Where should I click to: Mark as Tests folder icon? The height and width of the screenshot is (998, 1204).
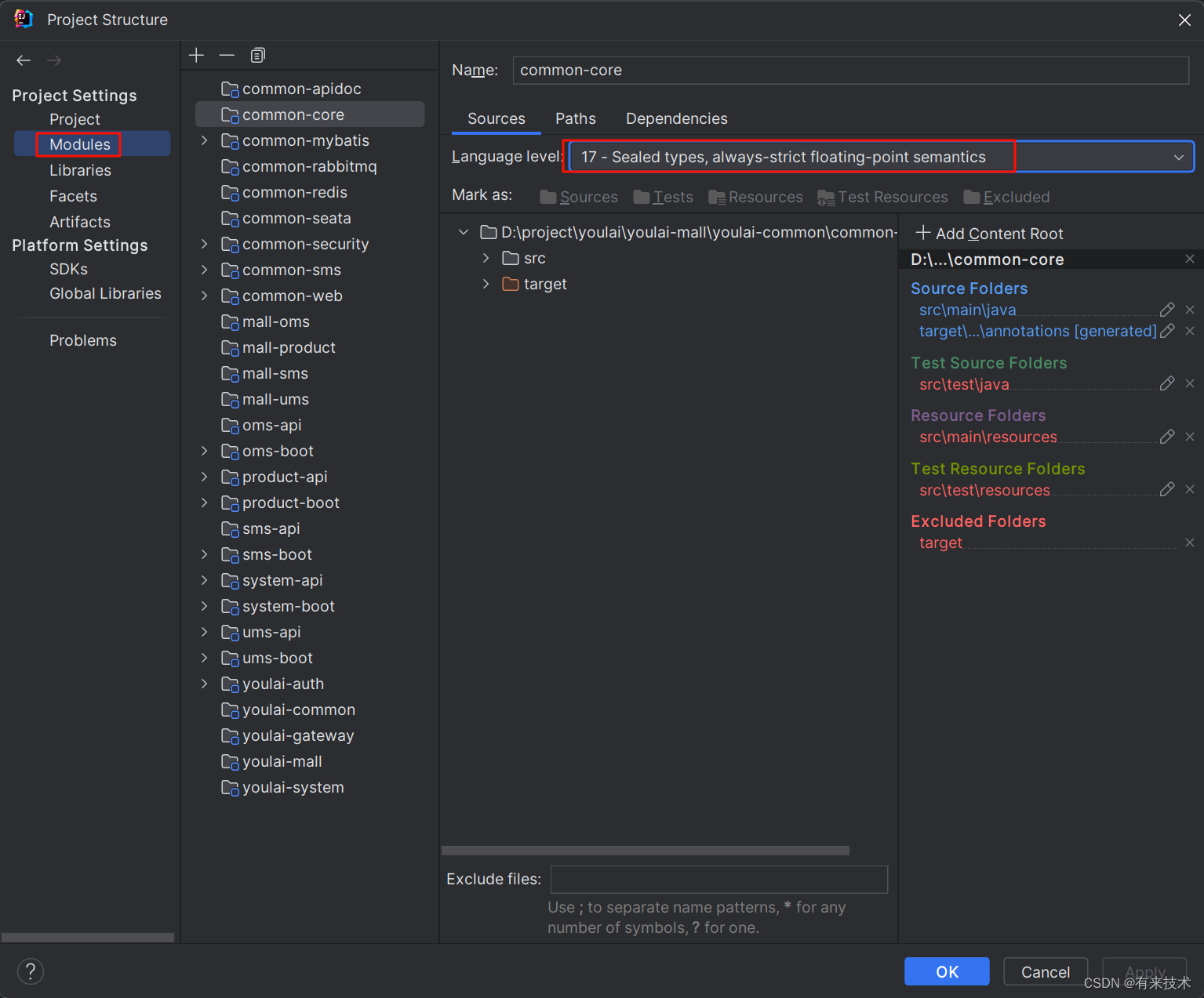[x=642, y=197]
